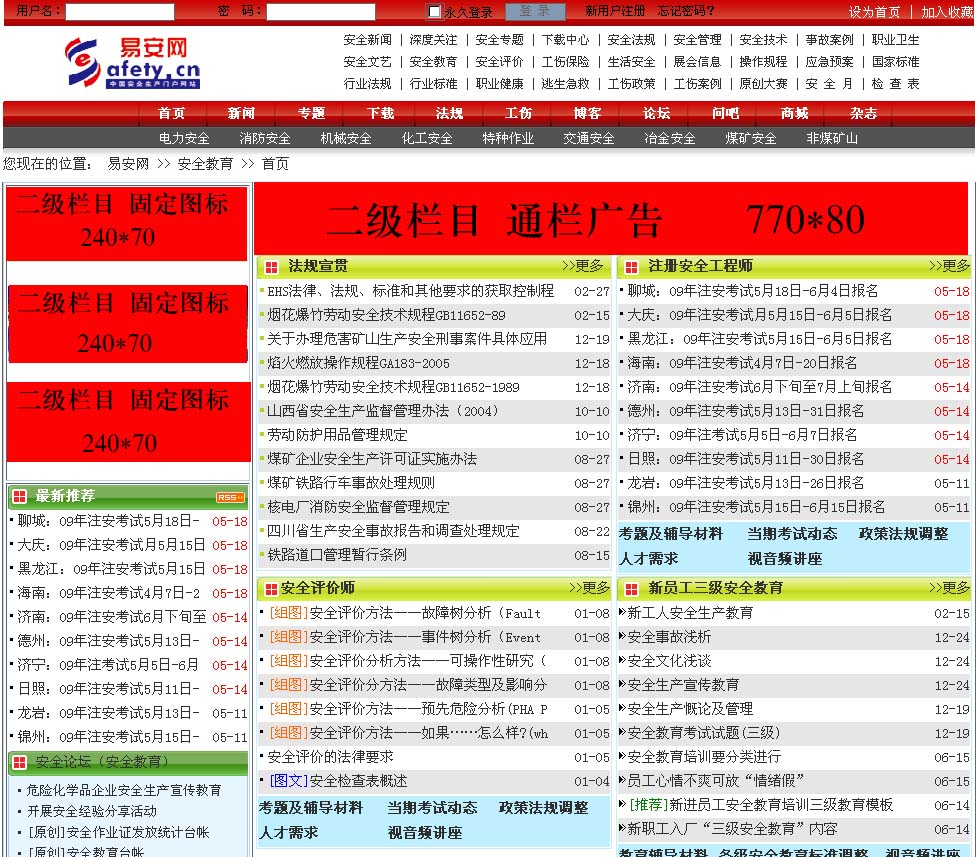Viewport: 978px width, 857px height.
Task: Go to 首页 in the red navigation bar
Action: [x=172, y=114]
